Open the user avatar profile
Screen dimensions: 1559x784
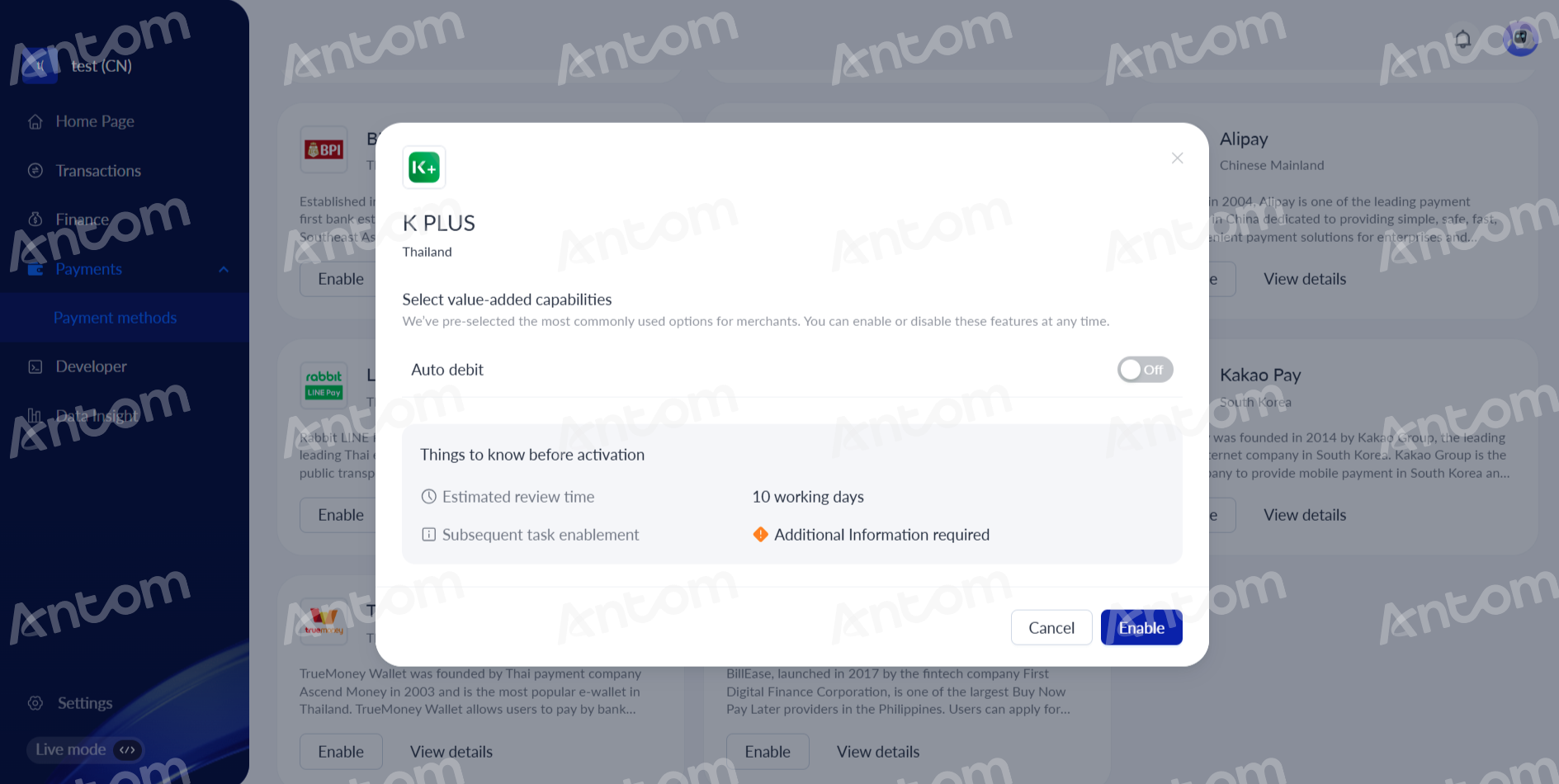(x=1520, y=39)
